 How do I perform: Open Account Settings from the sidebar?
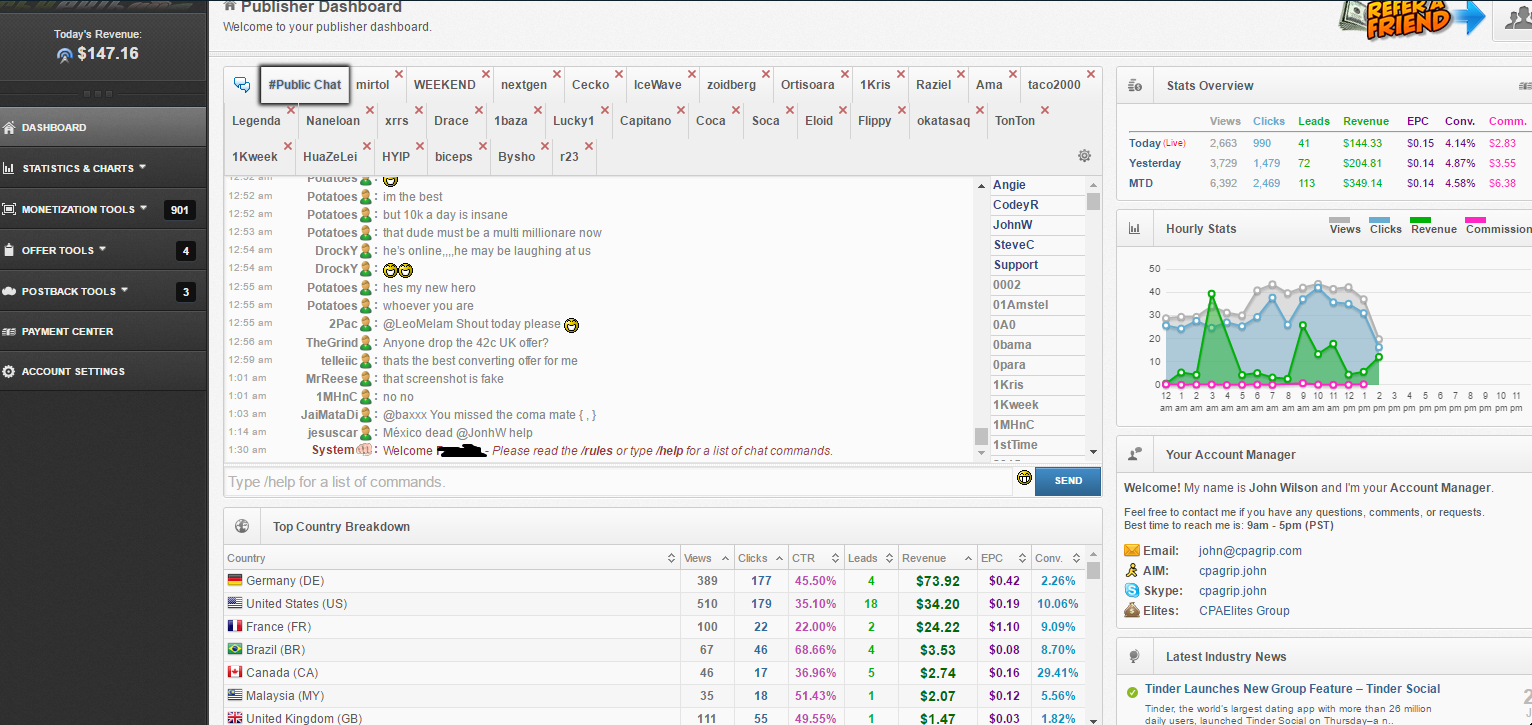click(x=104, y=371)
